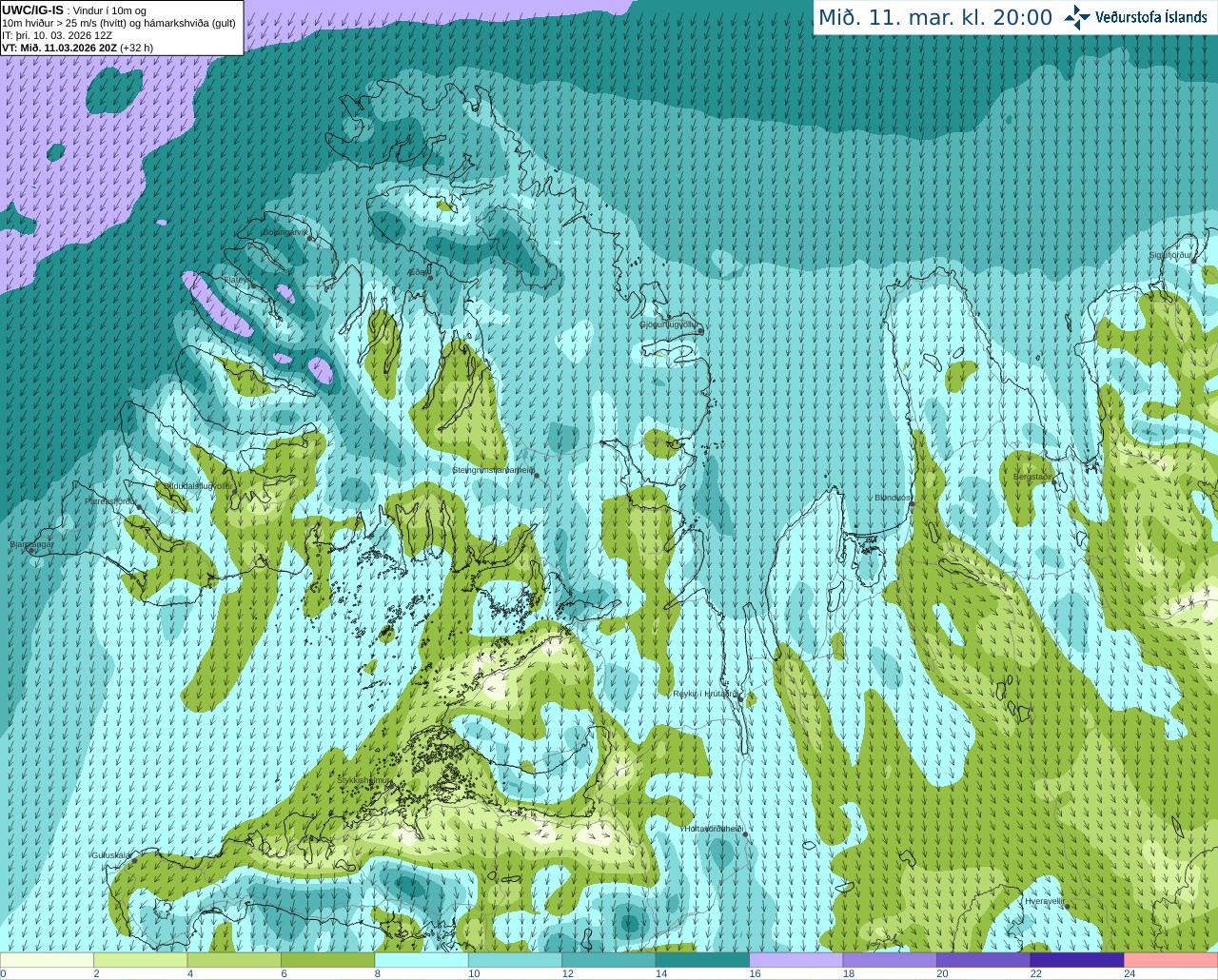
Task: Click the Stykkishólmur station label
Action: pos(364,780)
